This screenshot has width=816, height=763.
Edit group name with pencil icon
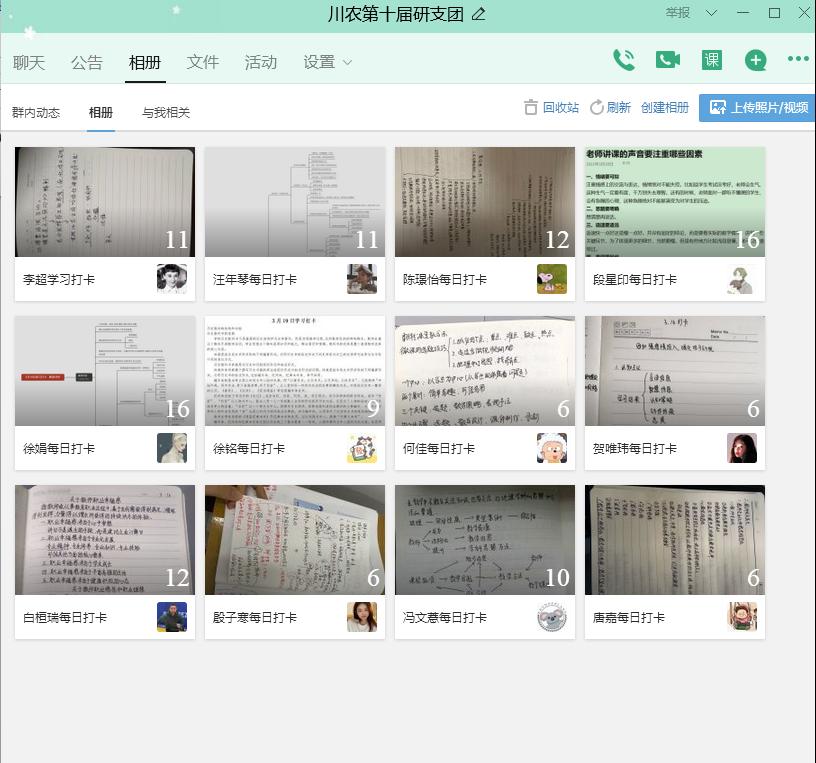479,14
